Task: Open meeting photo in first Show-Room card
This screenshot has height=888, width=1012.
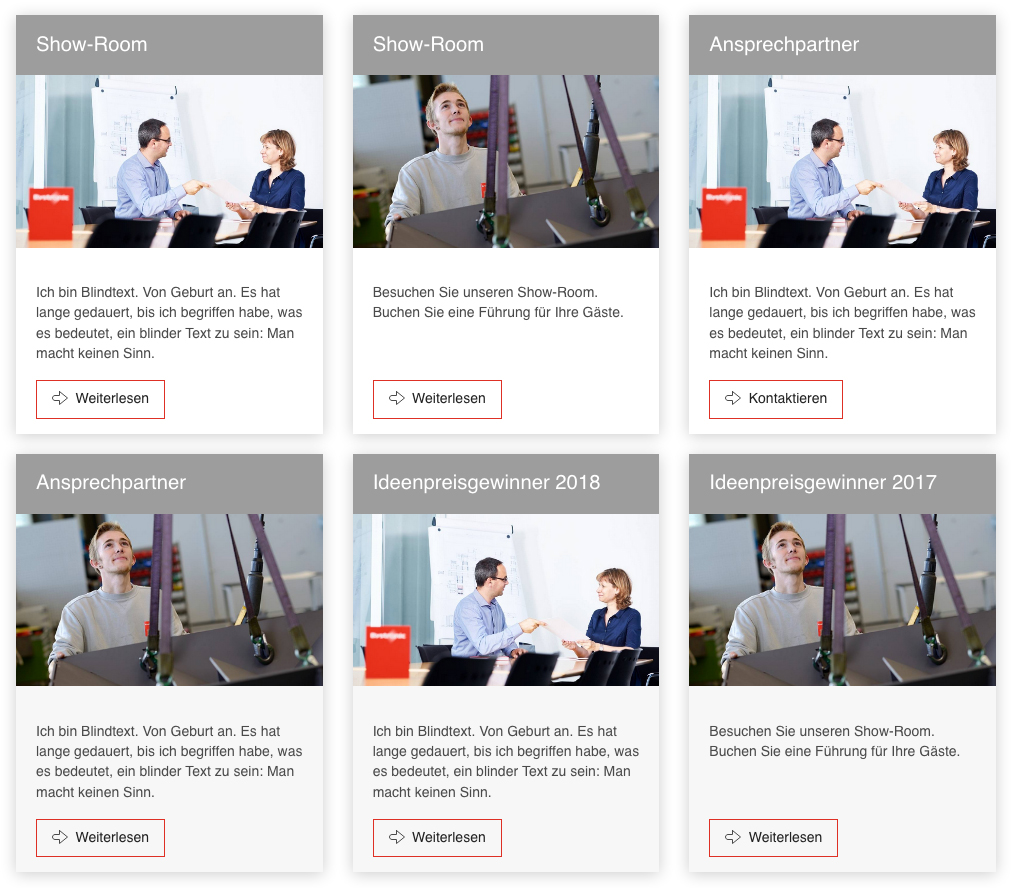Action: [x=169, y=161]
